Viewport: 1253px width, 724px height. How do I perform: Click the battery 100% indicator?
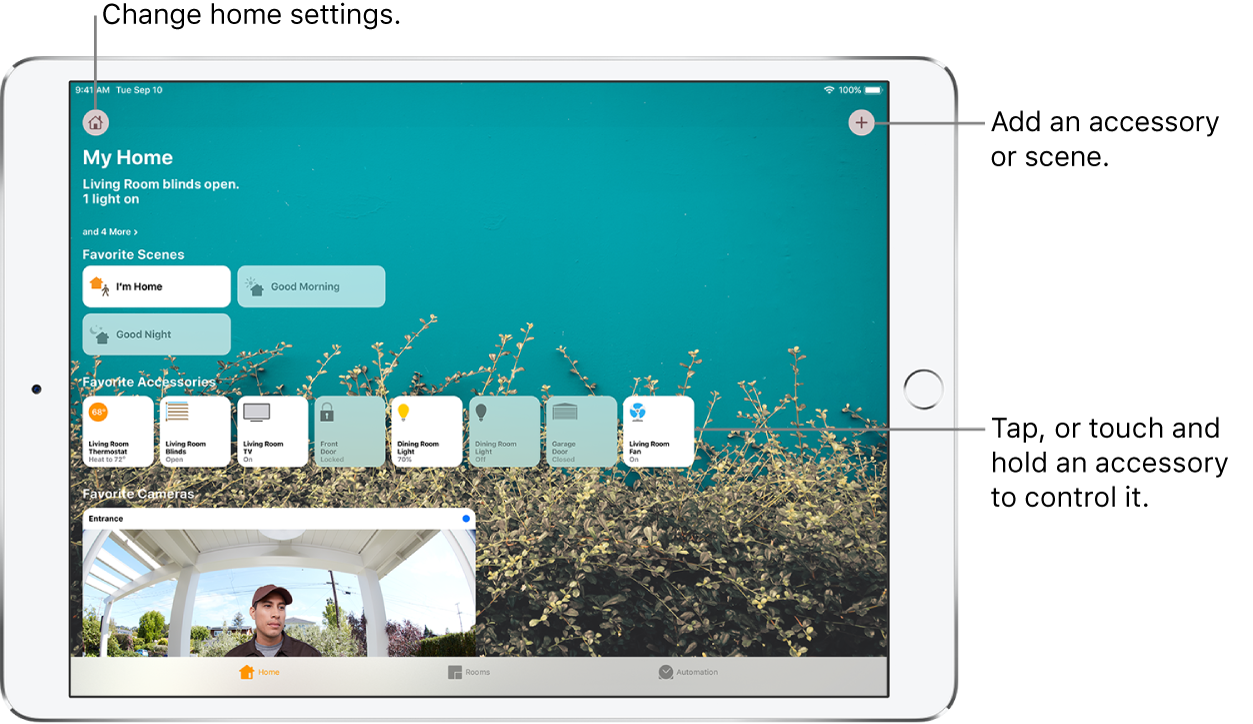point(861,90)
